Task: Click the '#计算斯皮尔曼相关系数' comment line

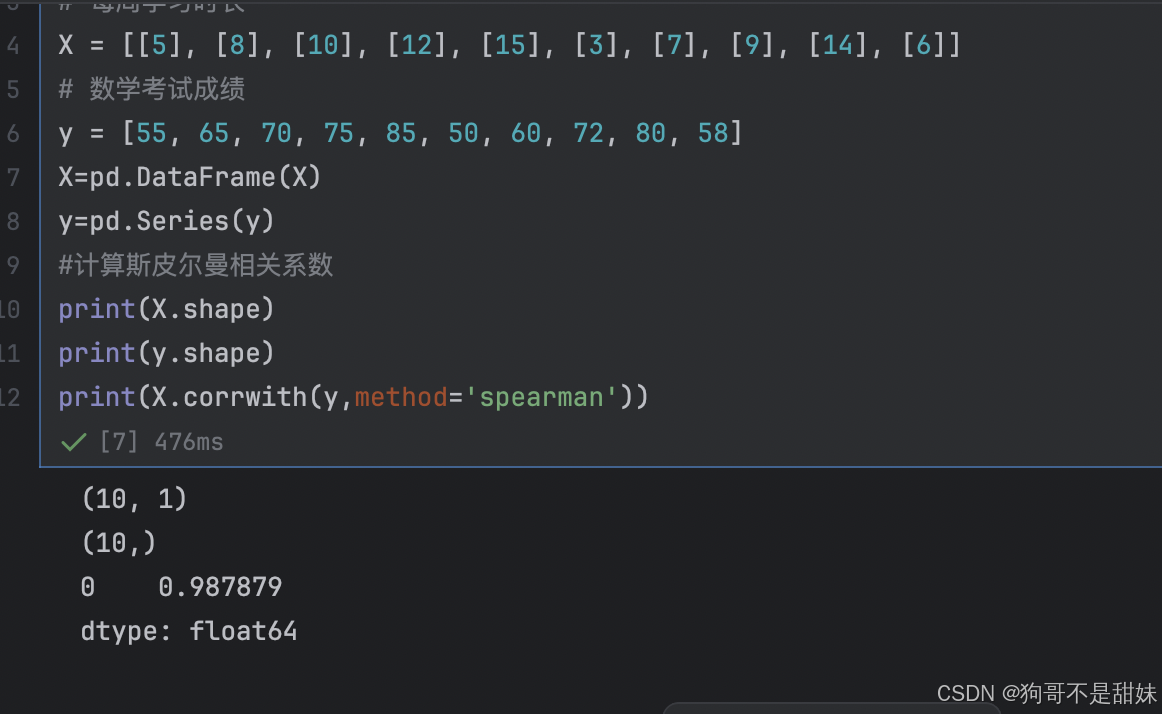Action: (196, 265)
